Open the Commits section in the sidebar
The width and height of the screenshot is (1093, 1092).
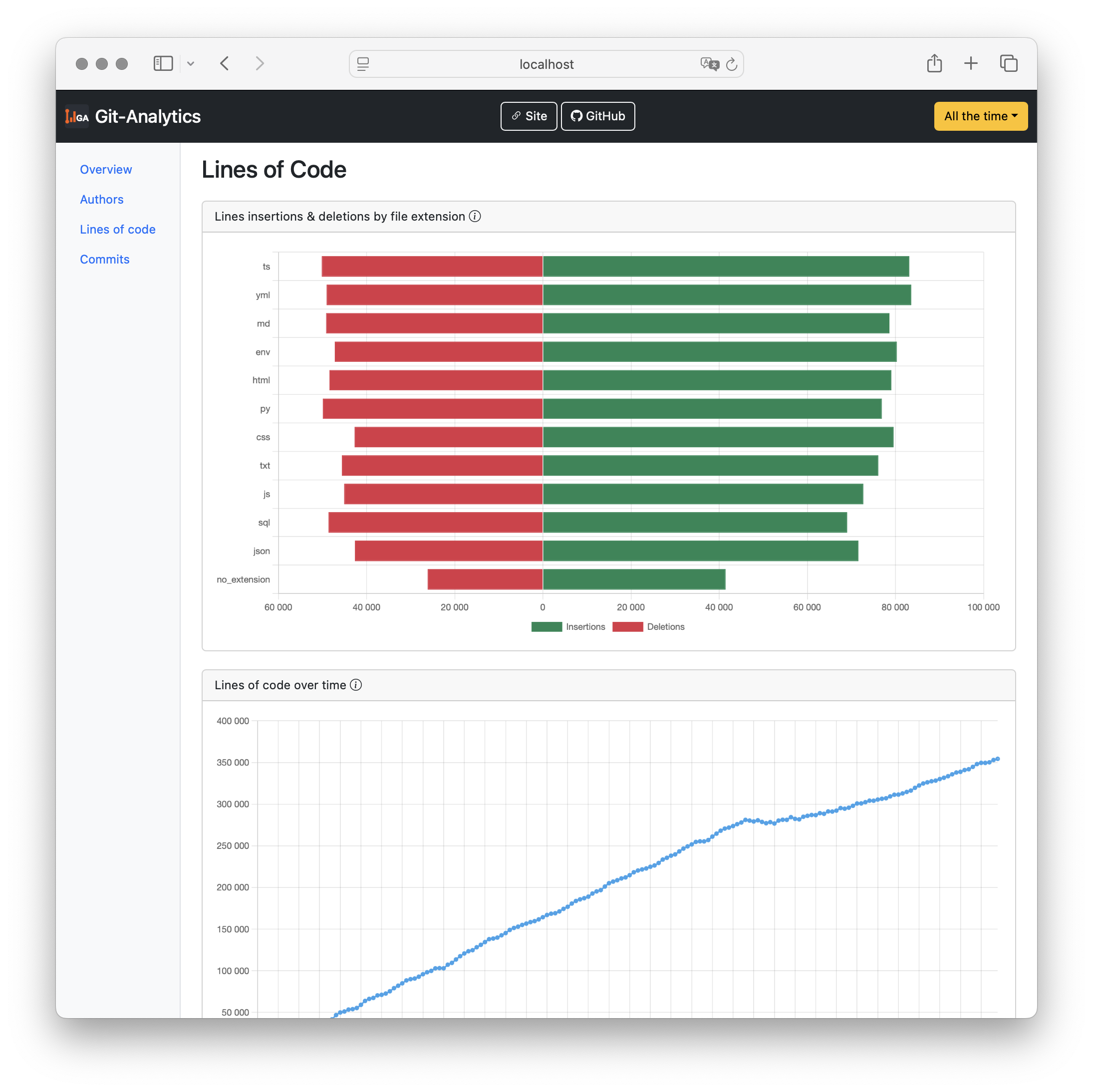(105, 259)
